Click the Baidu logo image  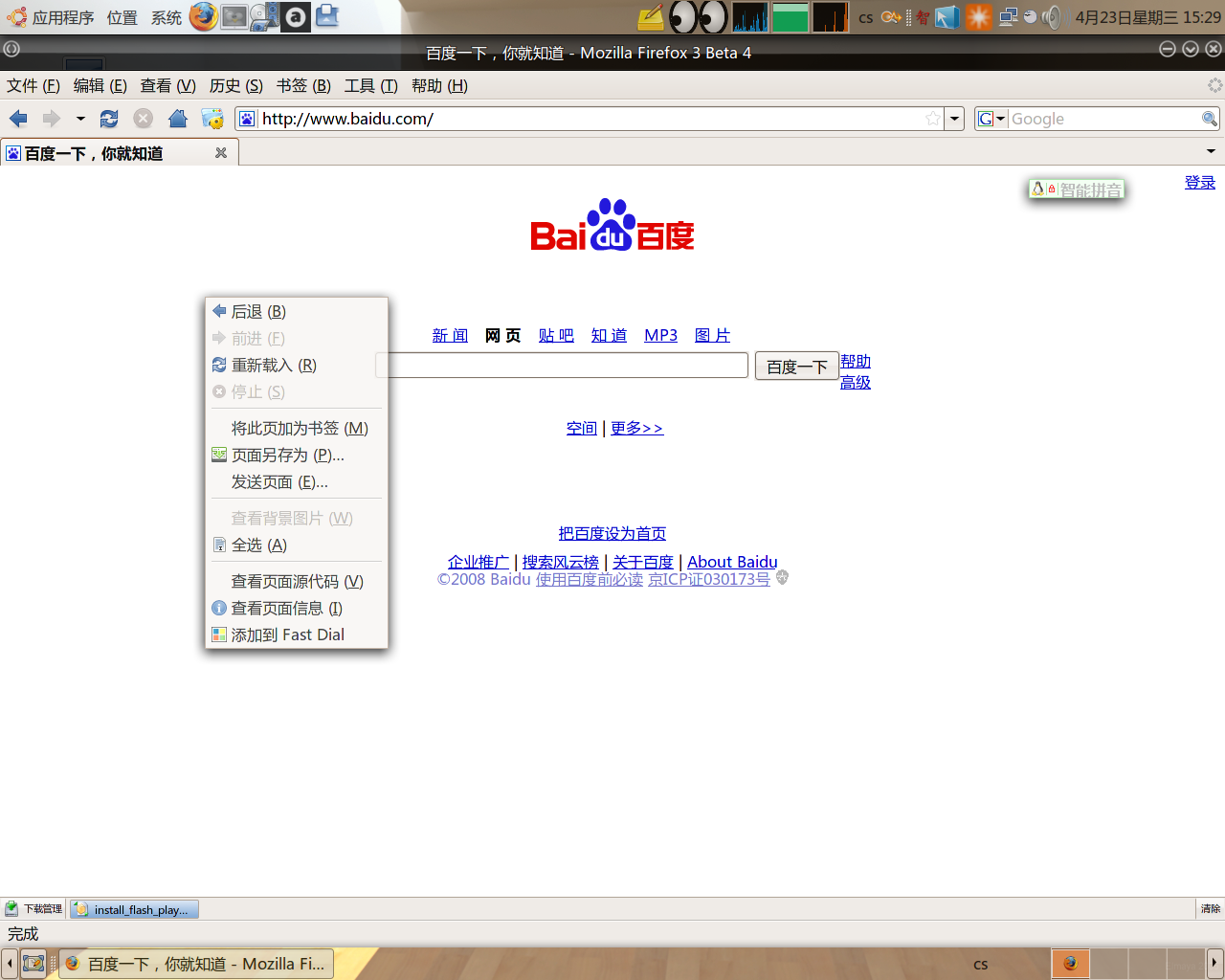(x=612, y=226)
